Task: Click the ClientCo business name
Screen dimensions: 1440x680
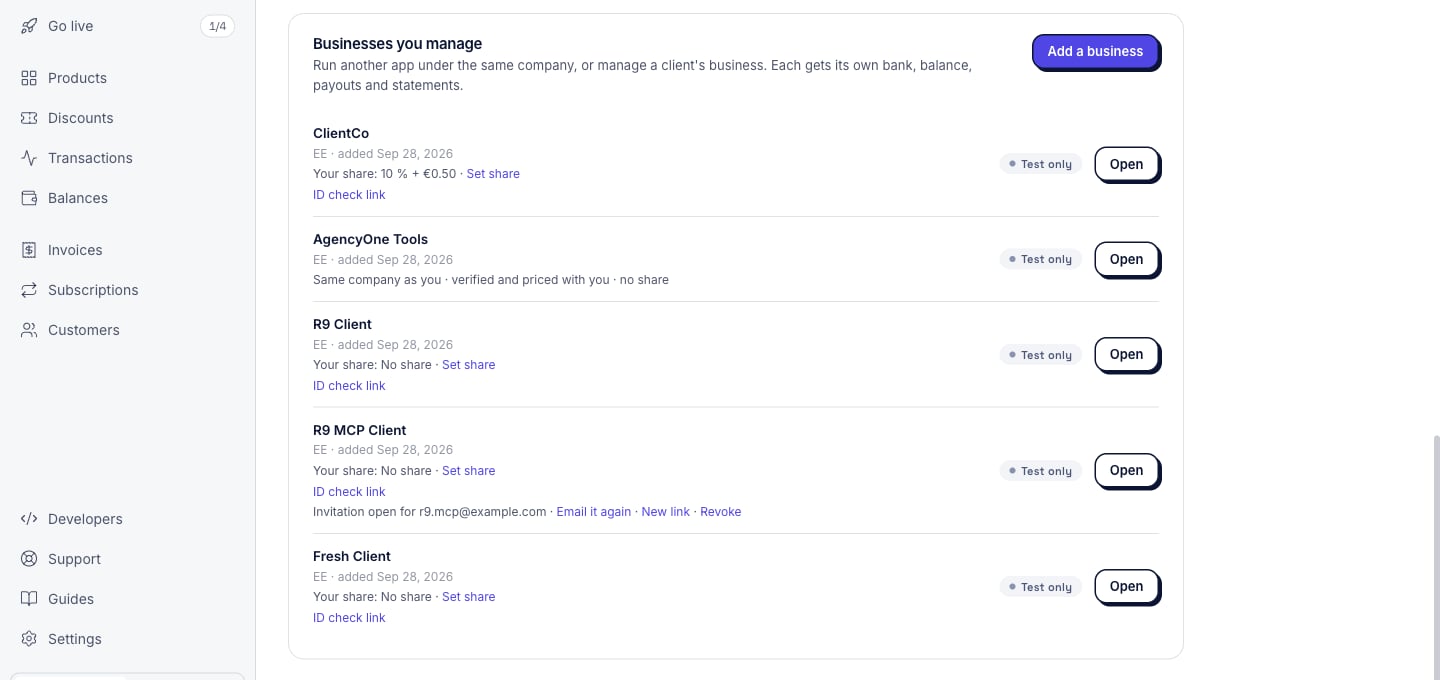Action: pyautogui.click(x=341, y=134)
